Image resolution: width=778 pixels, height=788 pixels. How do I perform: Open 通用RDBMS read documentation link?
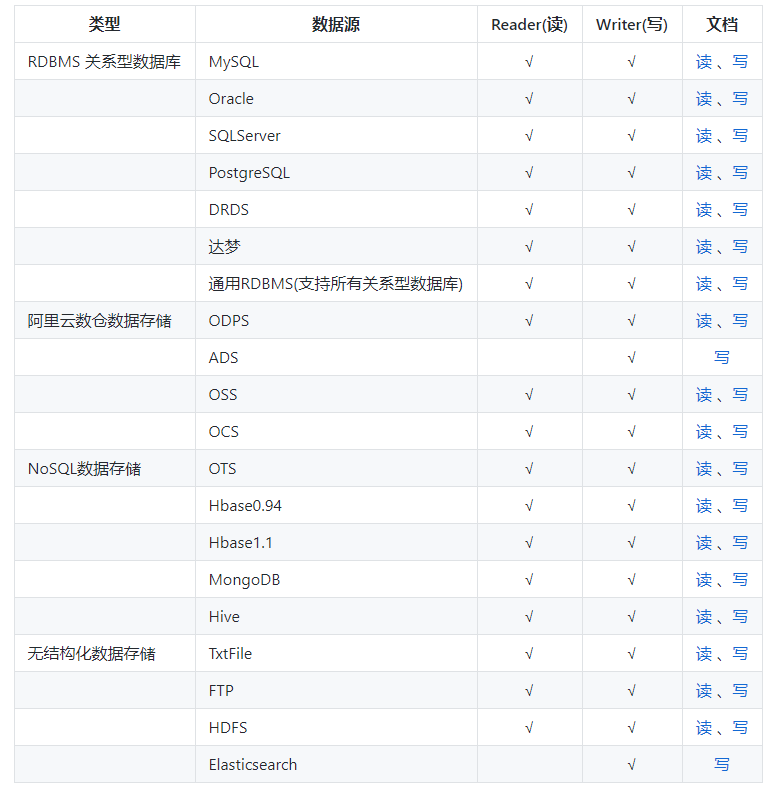tap(704, 284)
